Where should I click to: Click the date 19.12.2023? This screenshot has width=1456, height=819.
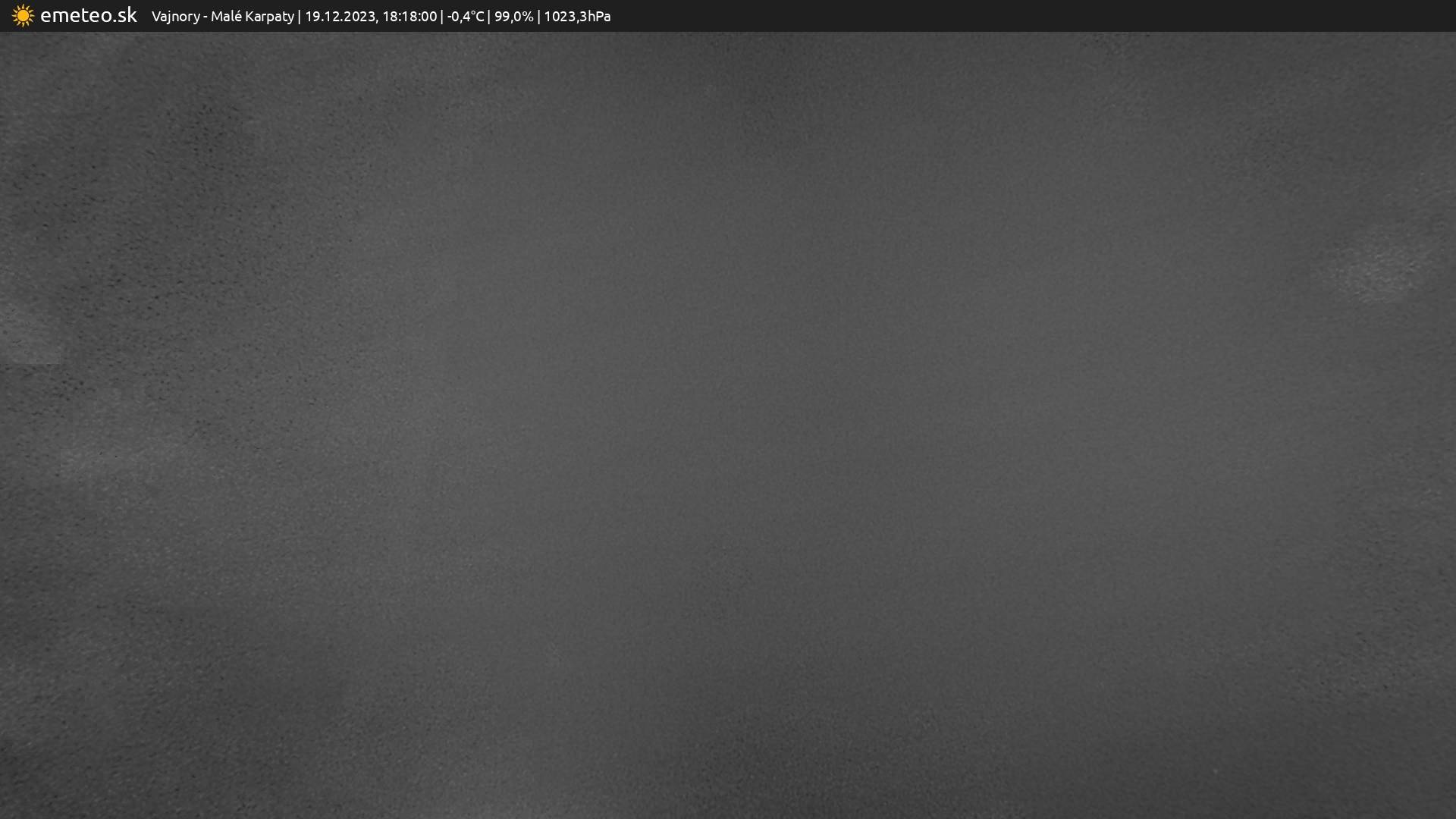[x=340, y=17]
